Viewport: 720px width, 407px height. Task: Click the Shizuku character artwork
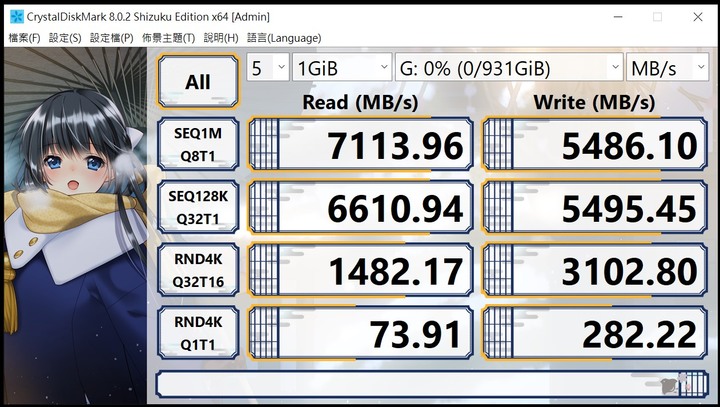pyautogui.click(x=76, y=225)
